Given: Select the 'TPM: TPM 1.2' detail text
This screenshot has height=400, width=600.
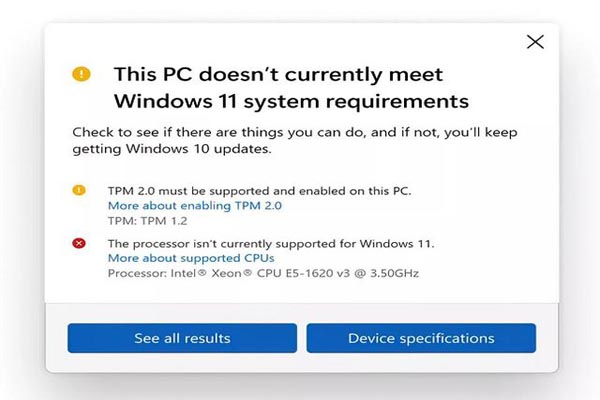Looking at the screenshot, I should tap(147, 221).
